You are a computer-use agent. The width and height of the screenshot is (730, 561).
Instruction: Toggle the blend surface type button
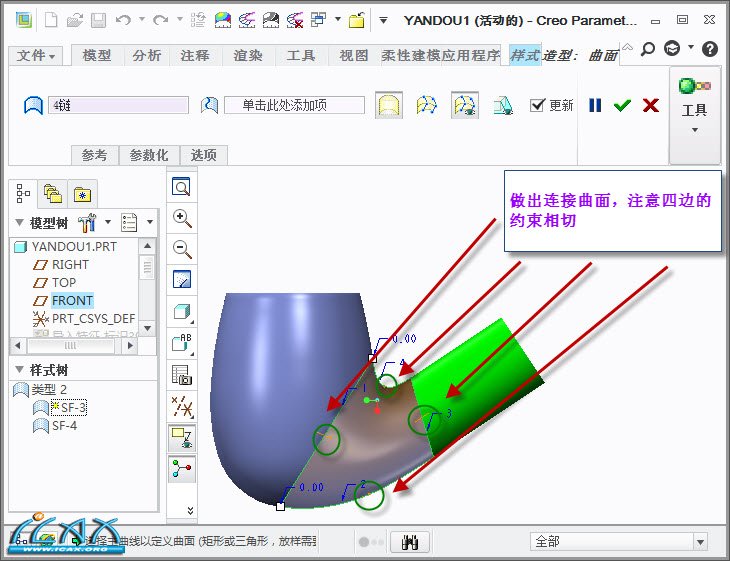(x=465, y=105)
